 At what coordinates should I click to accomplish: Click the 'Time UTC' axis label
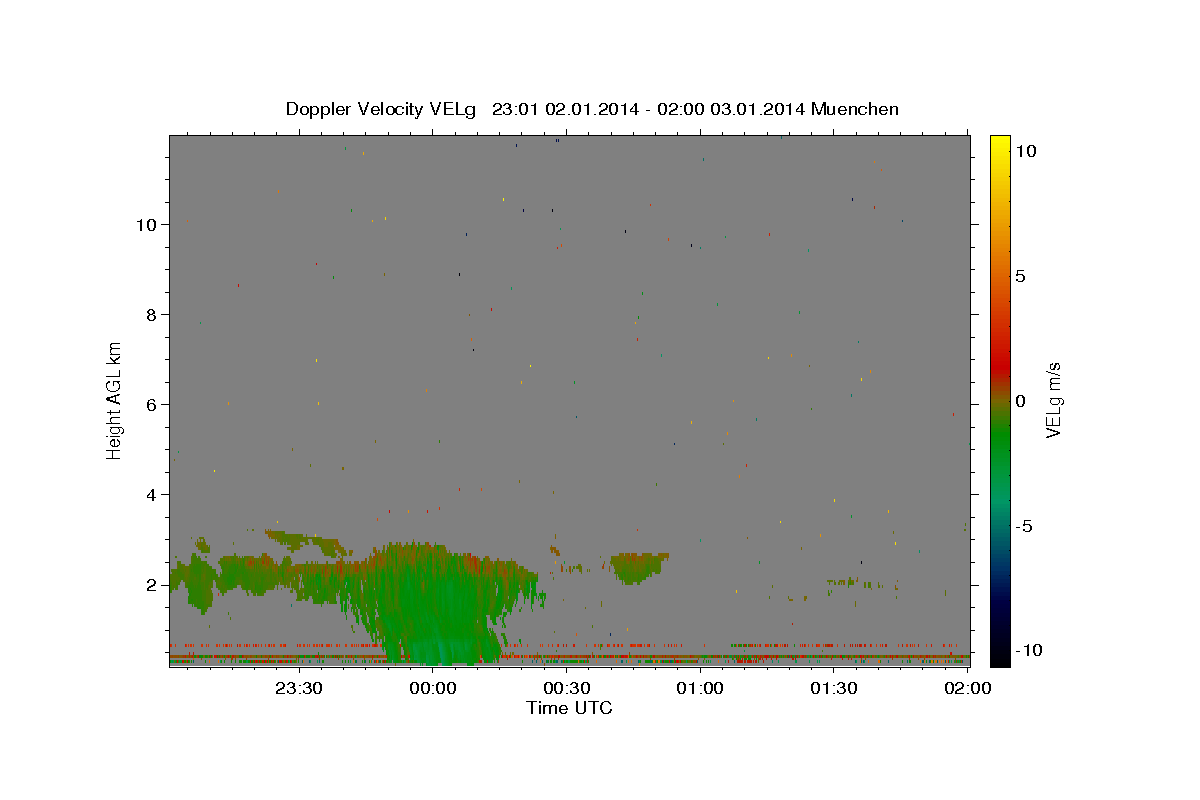pyautogui.click(x=569, y=708)
